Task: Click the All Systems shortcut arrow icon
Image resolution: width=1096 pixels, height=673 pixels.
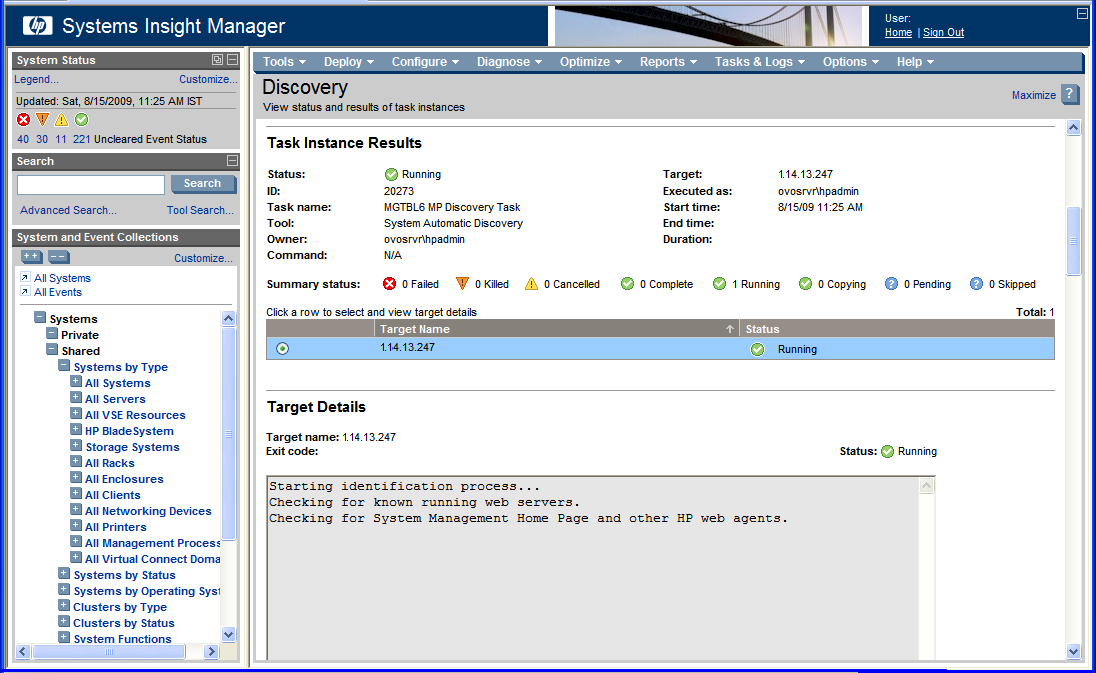Action: (x=25, y=277)
